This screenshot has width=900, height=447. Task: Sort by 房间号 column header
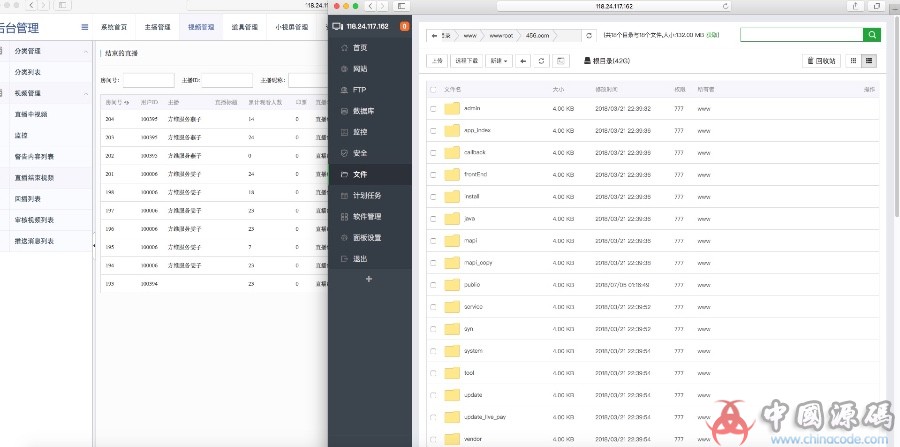pos(117,102)
